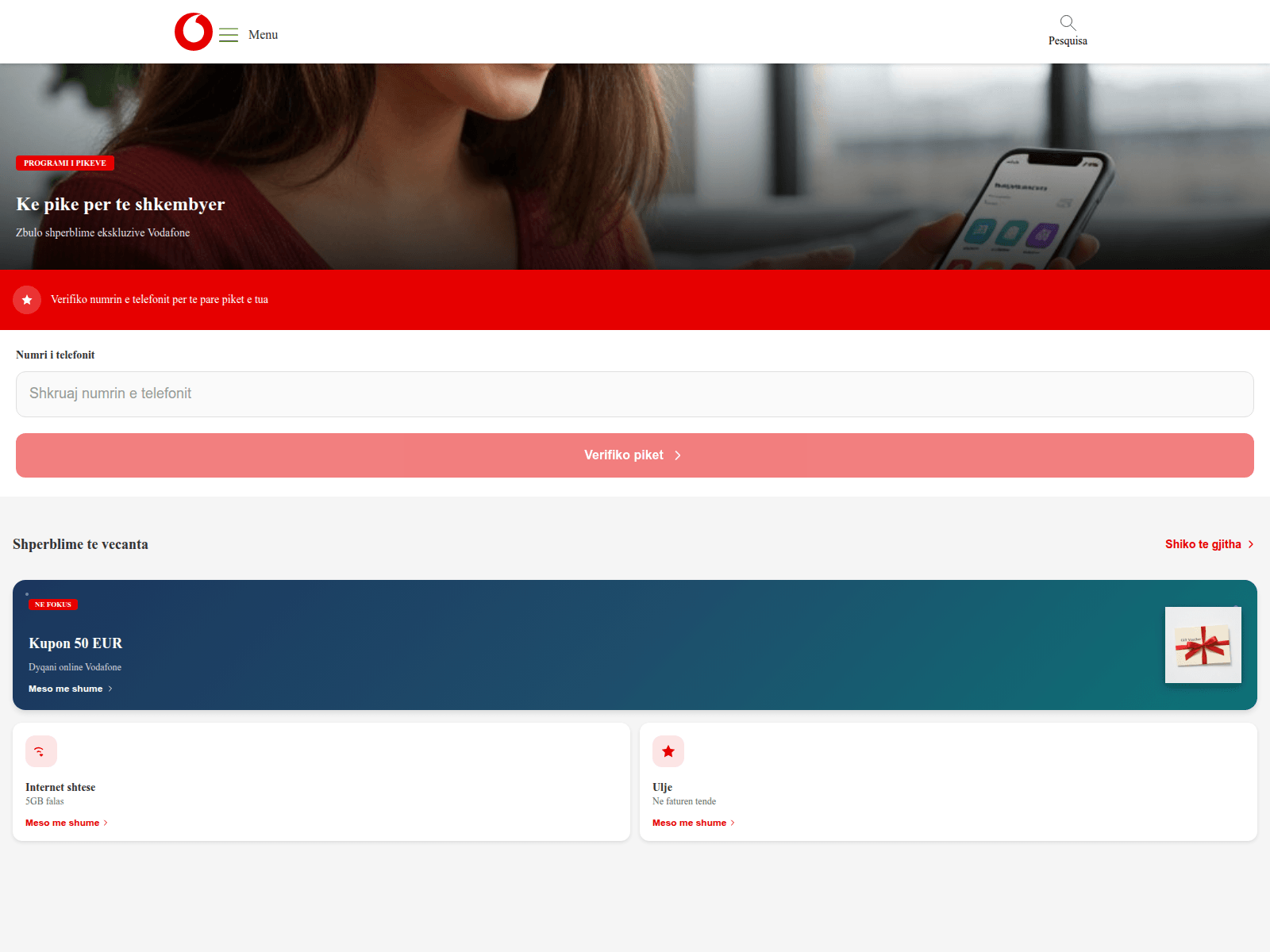Open the Menu label
The width and height of the screenshot is (1270, 952).
(263, 35)
